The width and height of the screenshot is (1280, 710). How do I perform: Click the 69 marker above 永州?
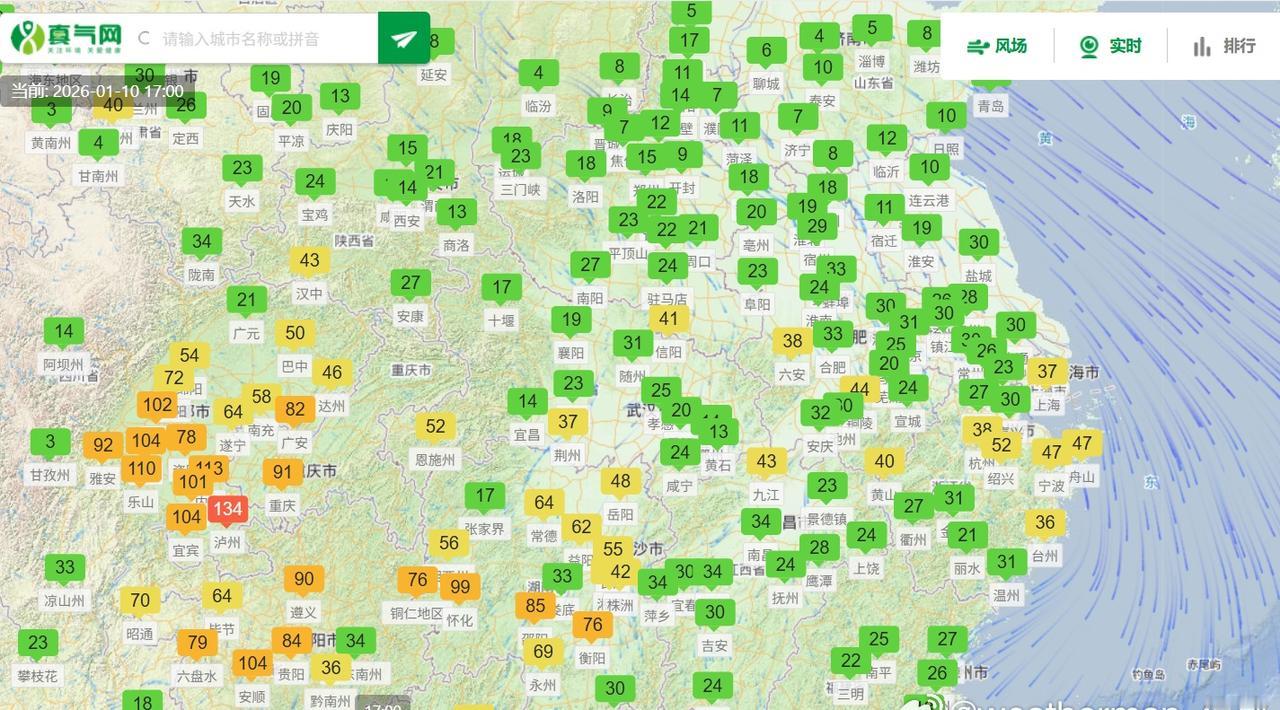[543, 653]
